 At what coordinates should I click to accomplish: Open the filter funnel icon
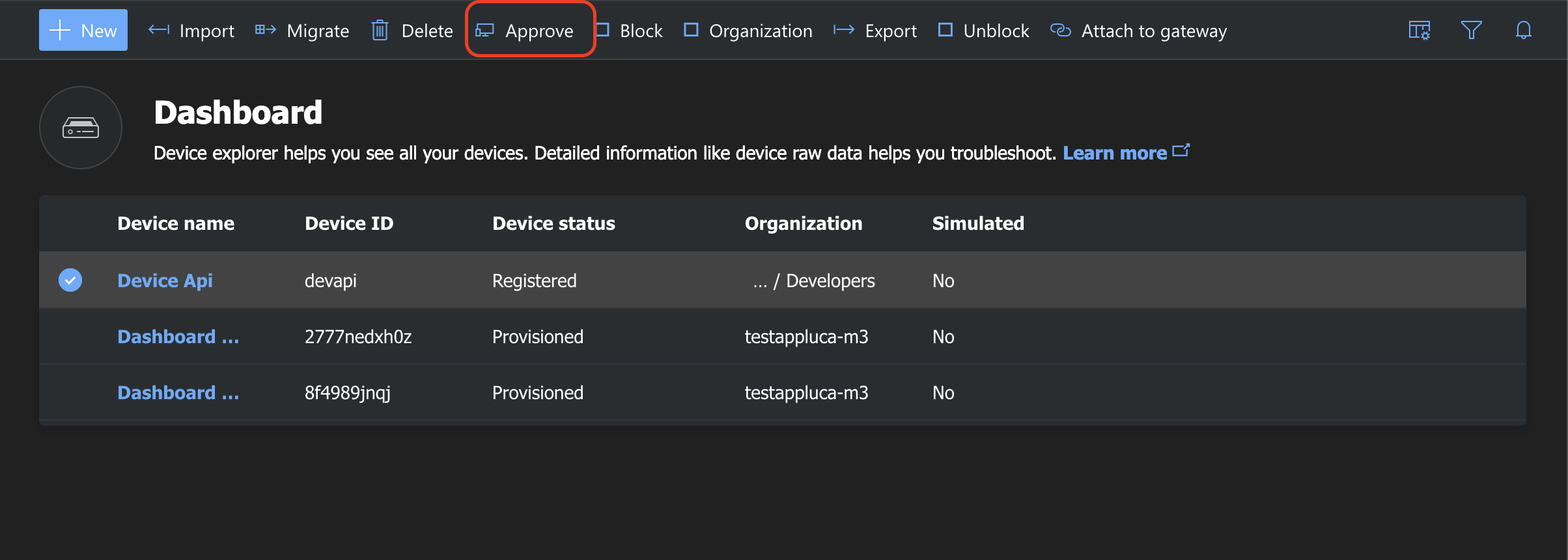coord(1472,30)
